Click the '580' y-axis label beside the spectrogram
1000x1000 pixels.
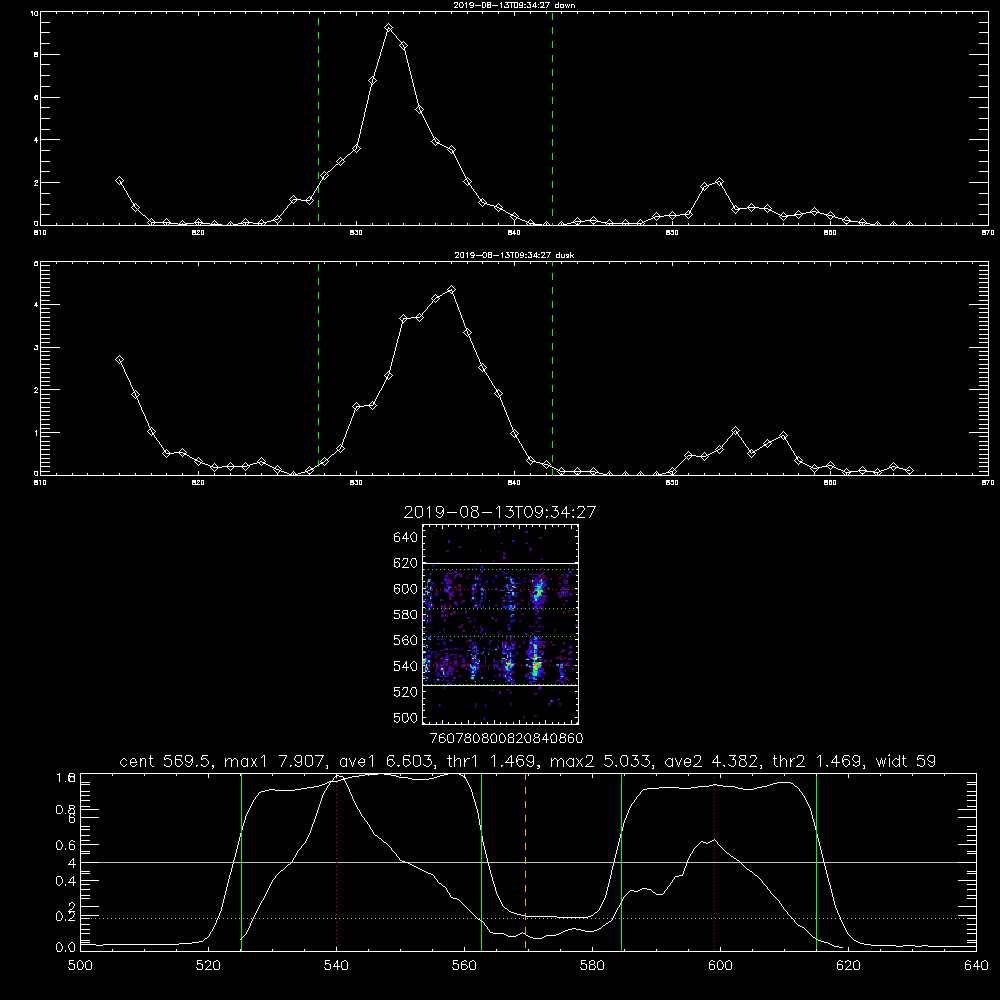point(406,615)
